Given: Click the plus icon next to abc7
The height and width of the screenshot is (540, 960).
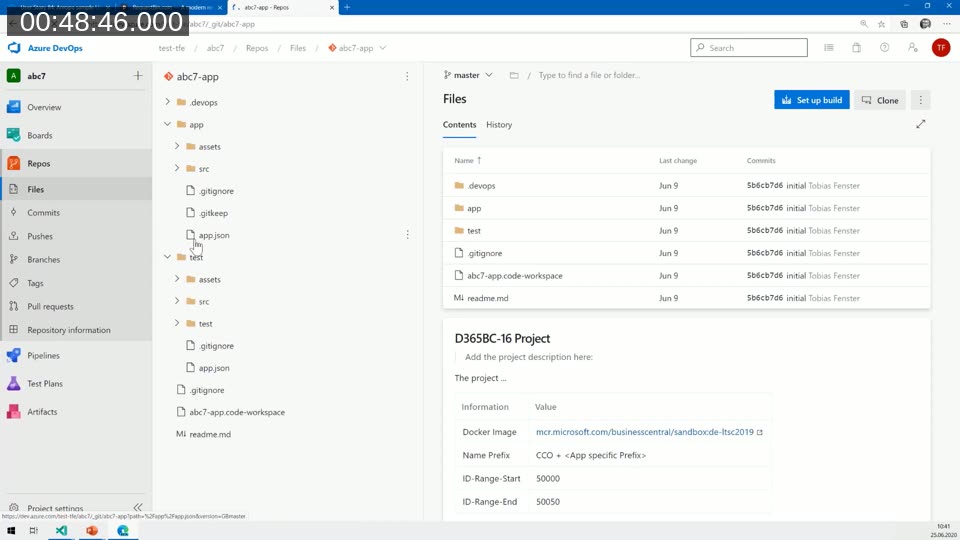Looking at the screenshot, I should pyautogui.click(x=138, y=75).
